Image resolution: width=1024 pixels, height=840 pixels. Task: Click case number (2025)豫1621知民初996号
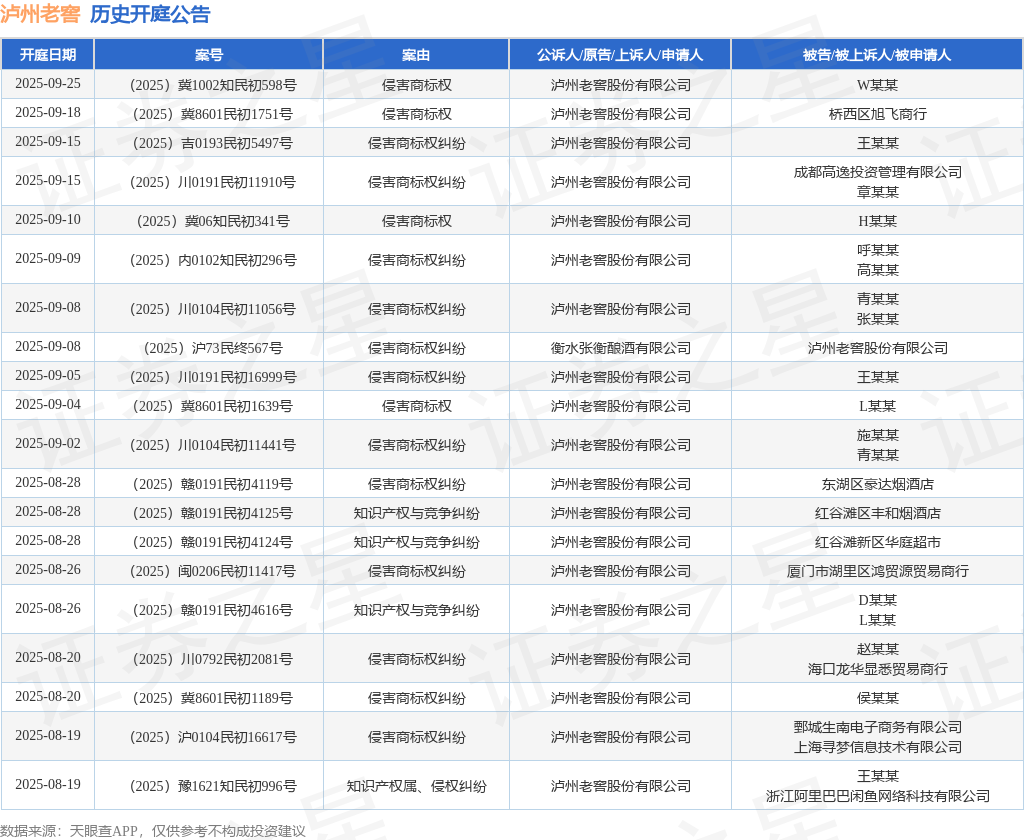point(213,786)
